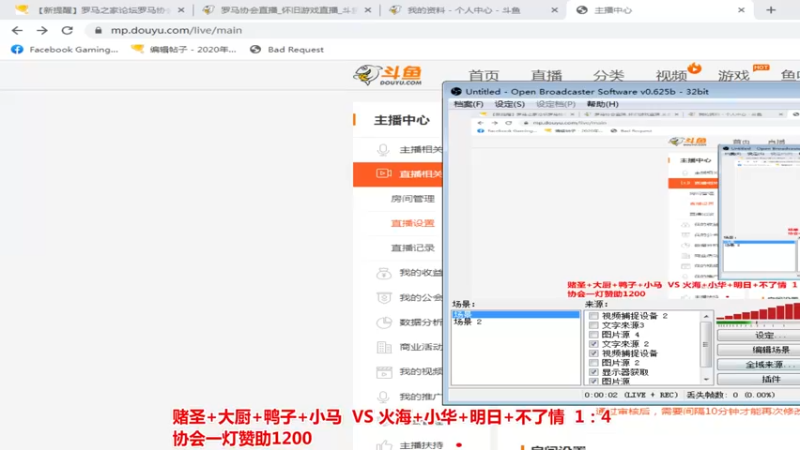Click the OBS 插件 button
Viewport: 800px width, 450px height.
tap(760, 379)
